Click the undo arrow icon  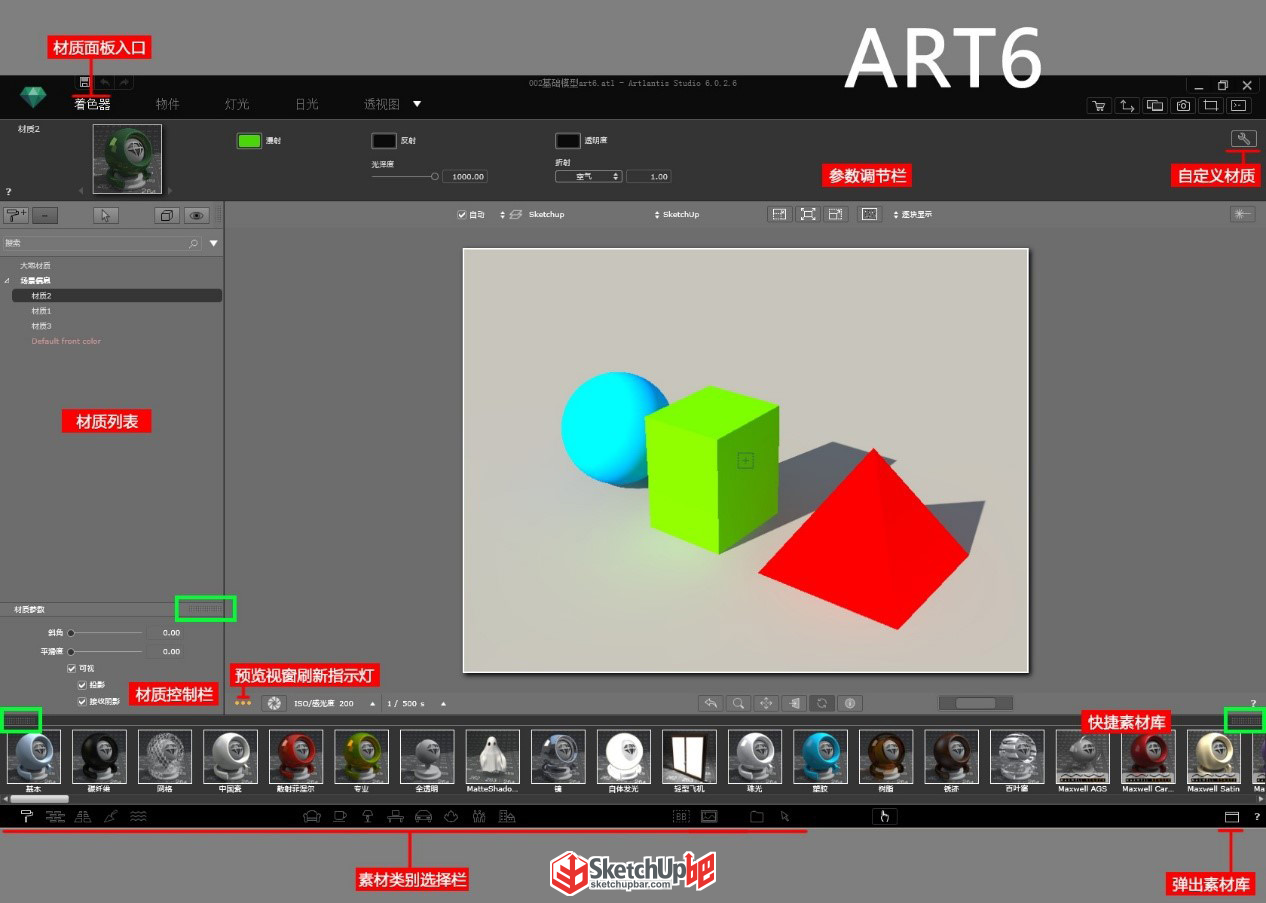[x=105, y=82]
